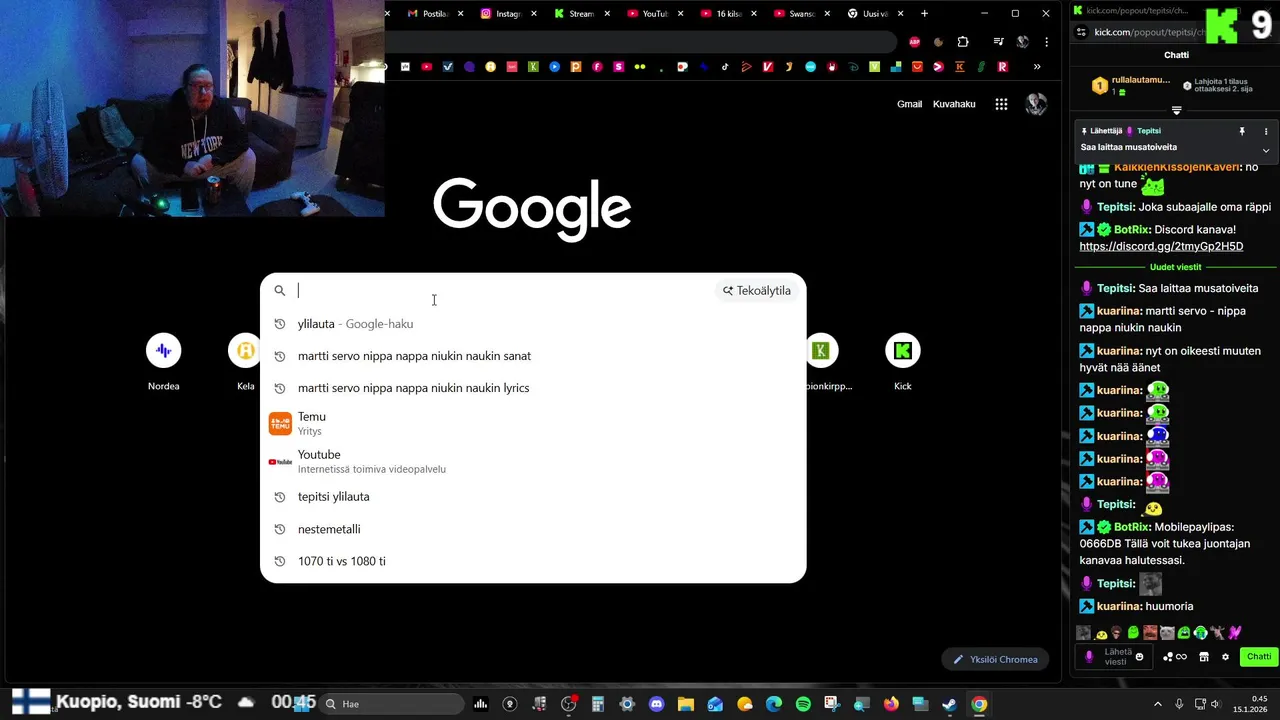
Task: Select the 1070 ti vs 1080 ti suggestion
Action: click(533, 561)
